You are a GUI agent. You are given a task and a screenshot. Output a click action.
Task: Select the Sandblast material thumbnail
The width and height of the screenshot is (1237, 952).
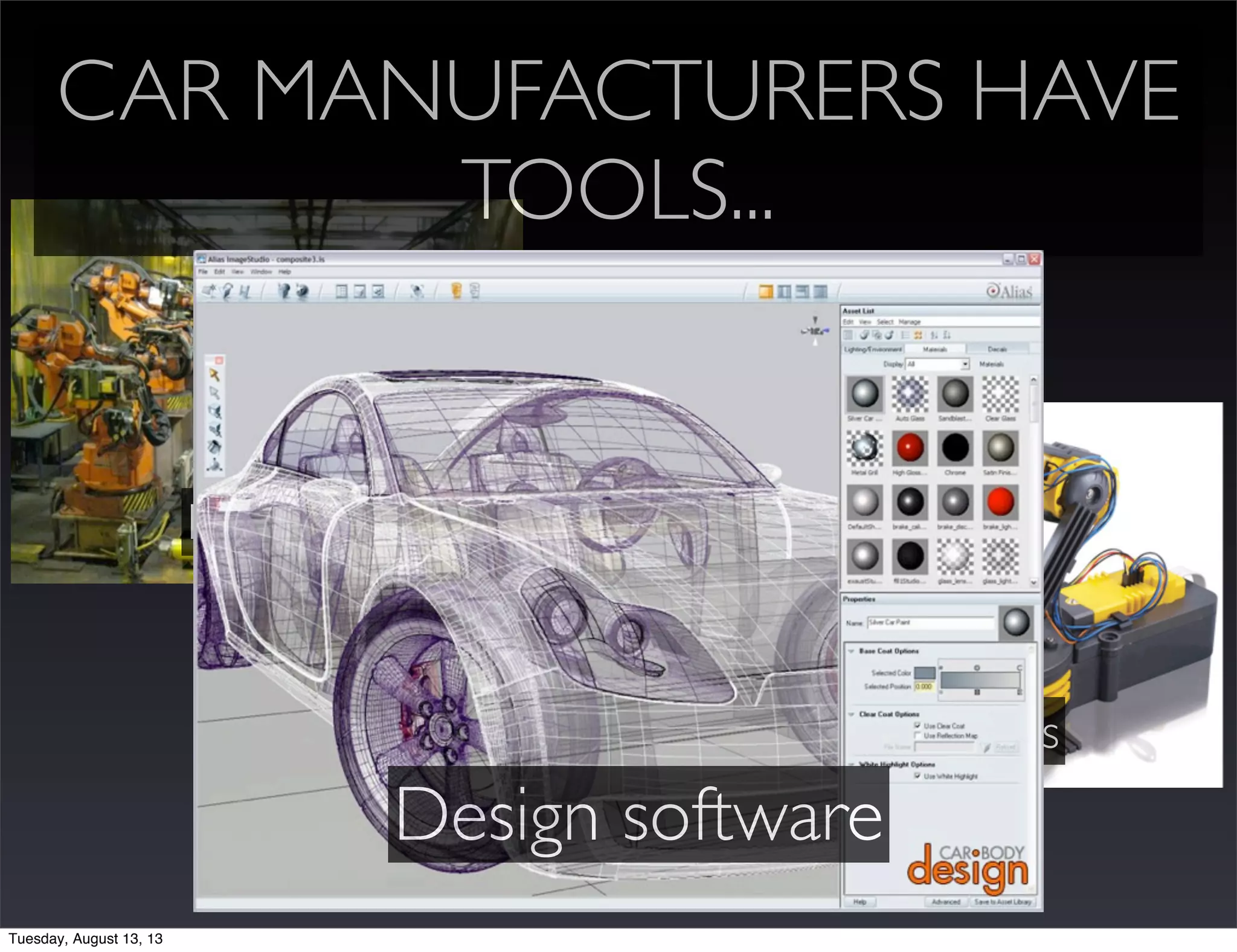pyautogui.click(x=955, y=393)
